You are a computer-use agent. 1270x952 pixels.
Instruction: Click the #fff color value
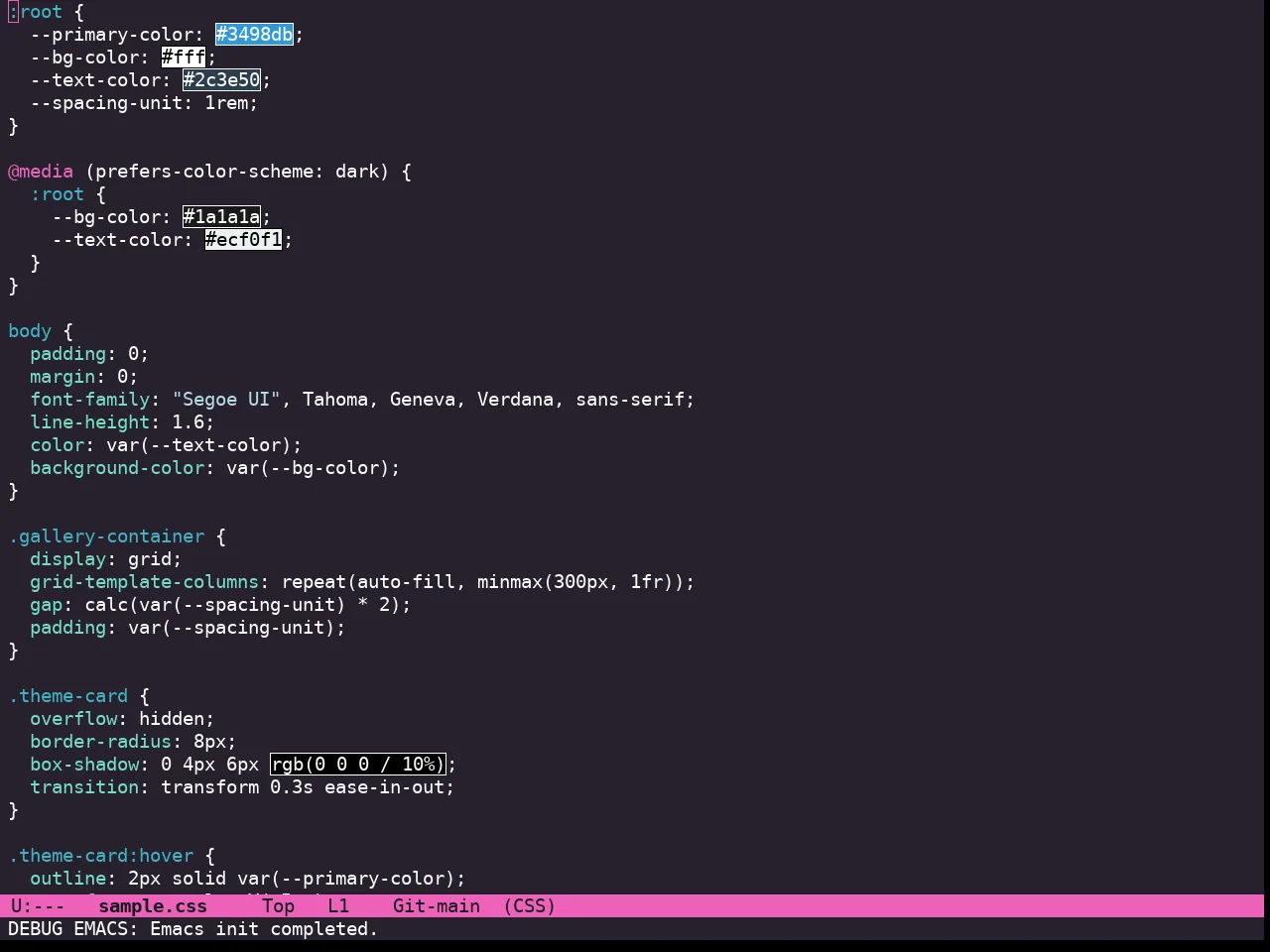pos(184,58)
